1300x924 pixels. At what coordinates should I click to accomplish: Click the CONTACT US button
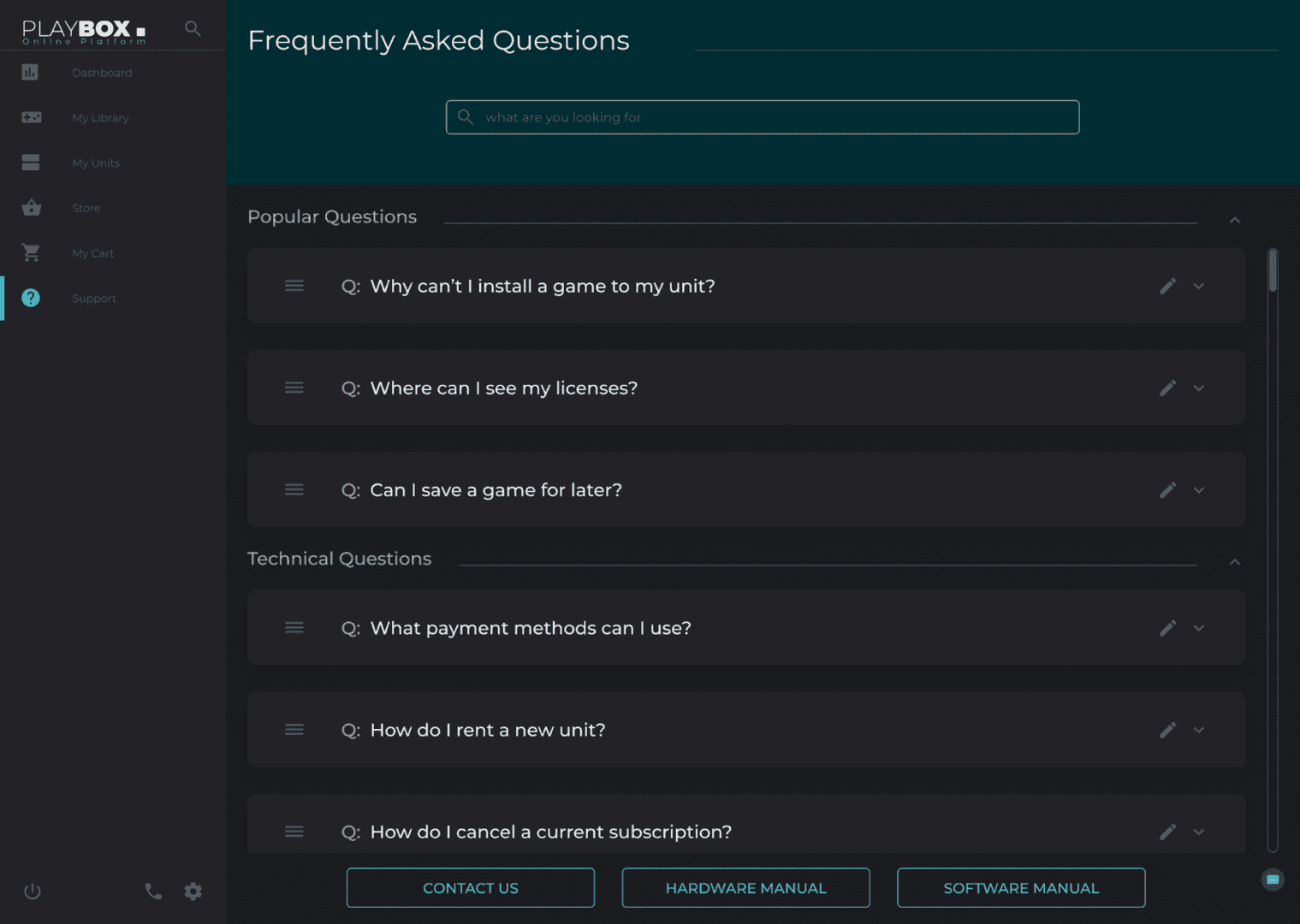tap(471, 888)
